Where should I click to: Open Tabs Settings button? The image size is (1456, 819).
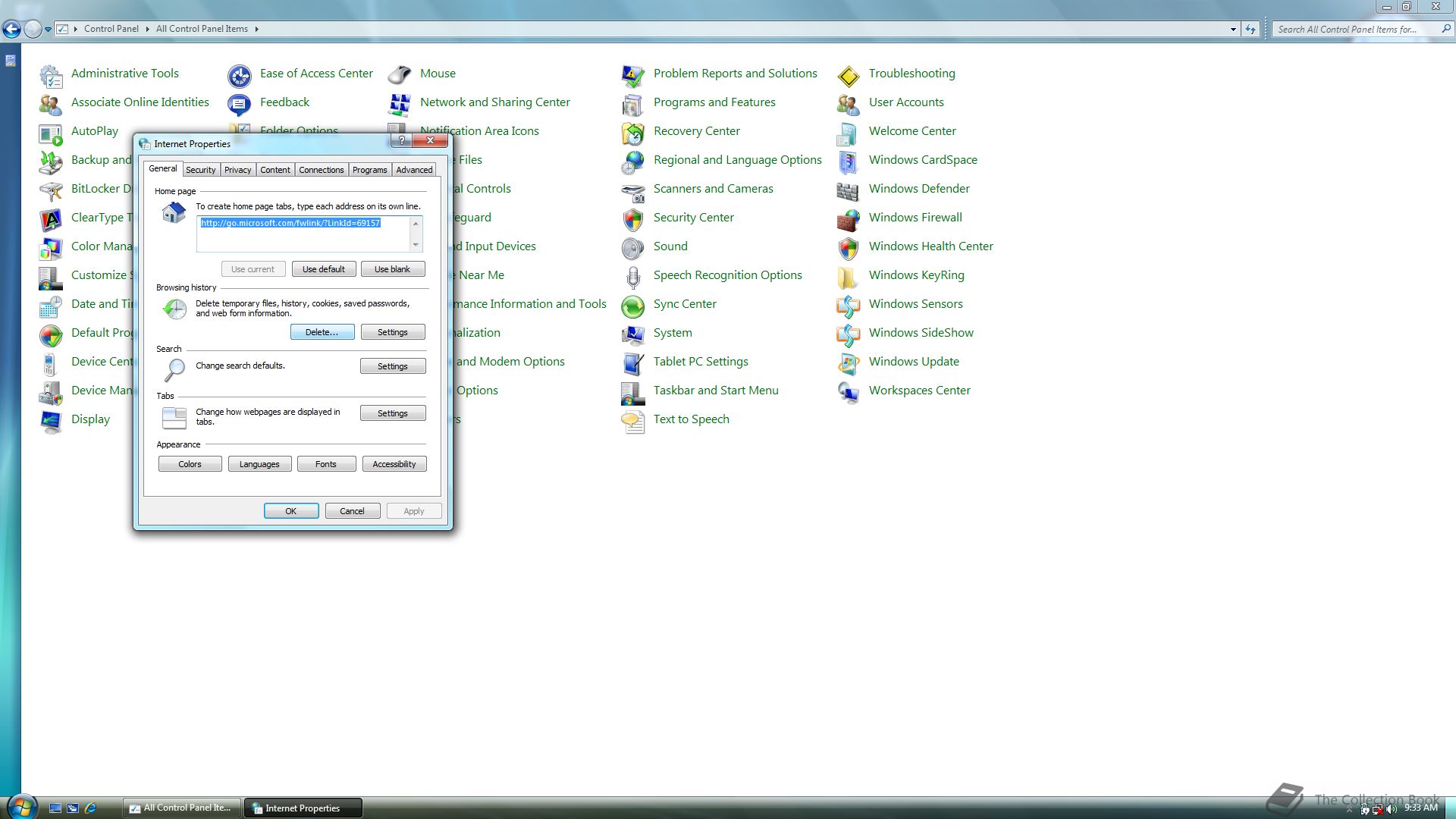coord(393,413)
